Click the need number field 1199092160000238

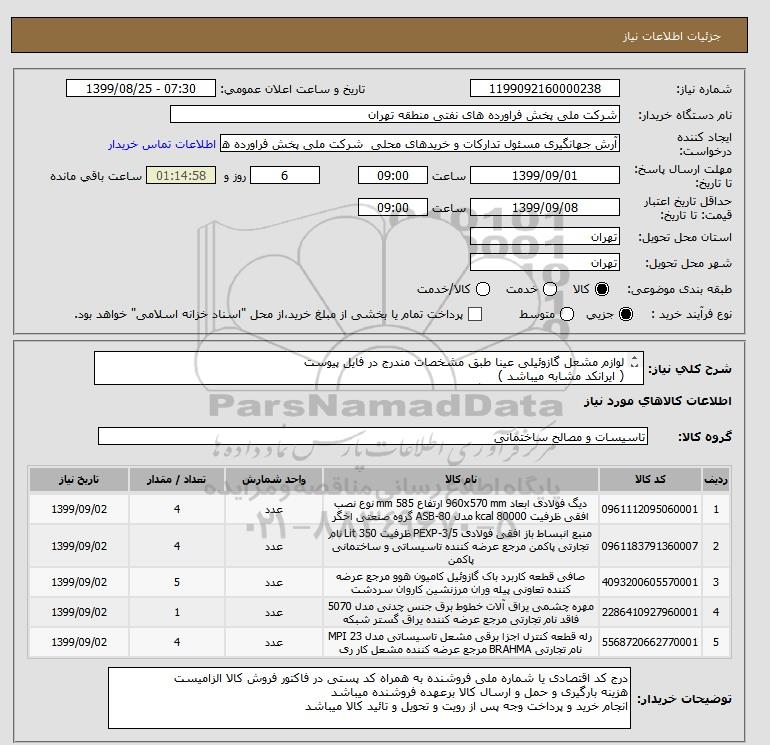(x=545, y=88)
